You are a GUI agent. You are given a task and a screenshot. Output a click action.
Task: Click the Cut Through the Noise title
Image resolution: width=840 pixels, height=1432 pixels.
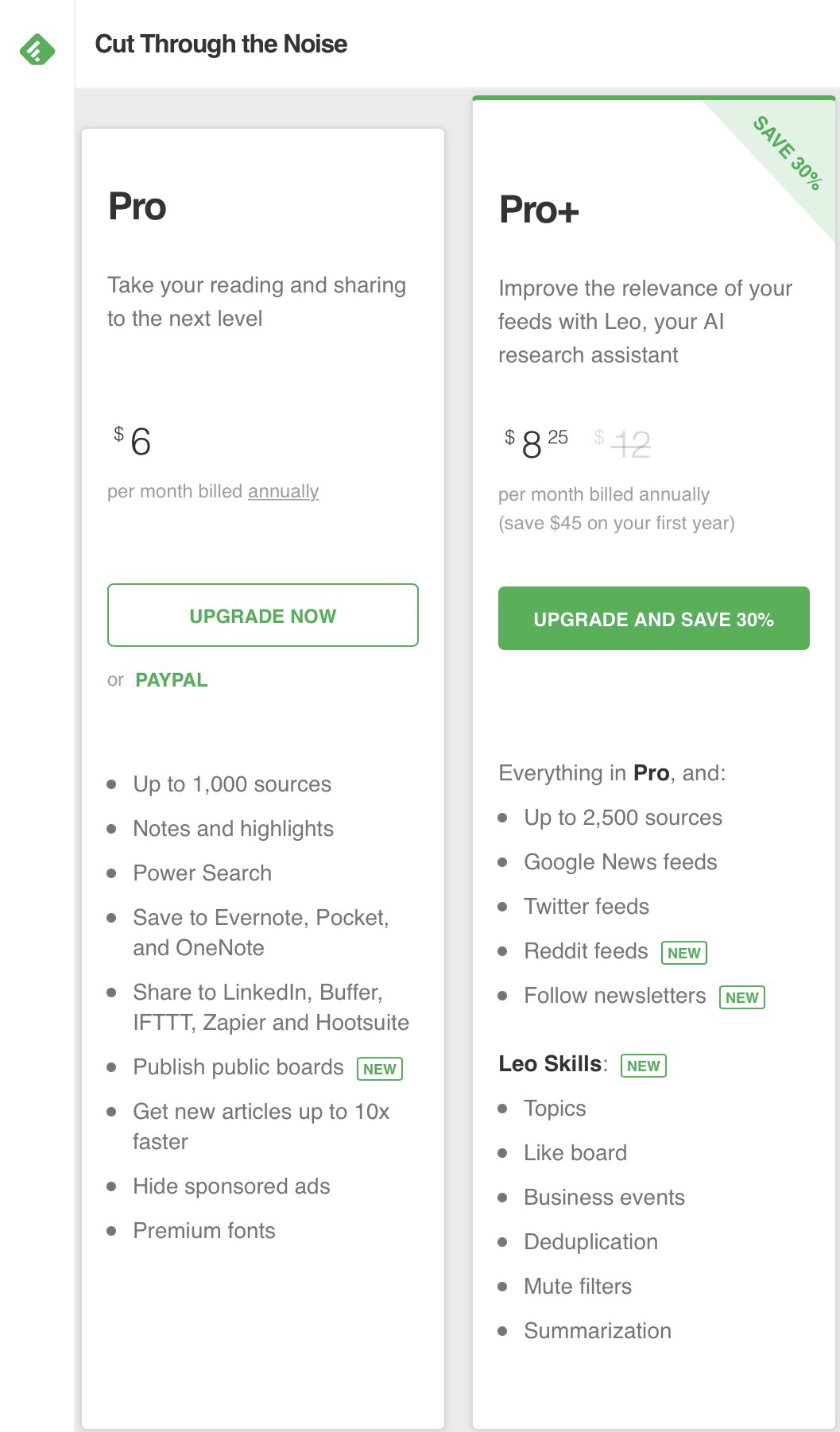tap(221, 44)
